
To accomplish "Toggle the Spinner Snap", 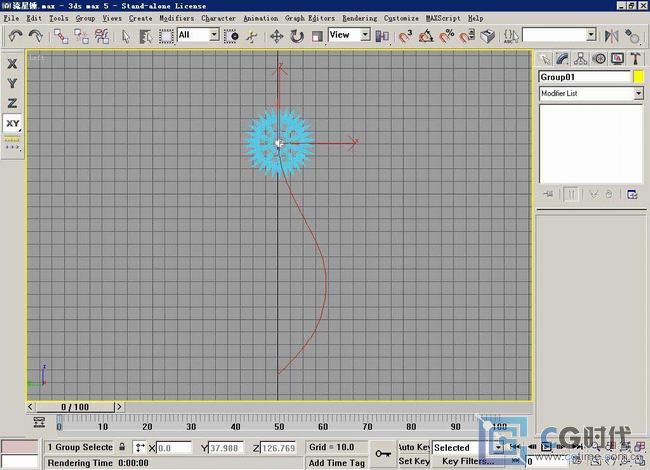I will pos(467,36).
